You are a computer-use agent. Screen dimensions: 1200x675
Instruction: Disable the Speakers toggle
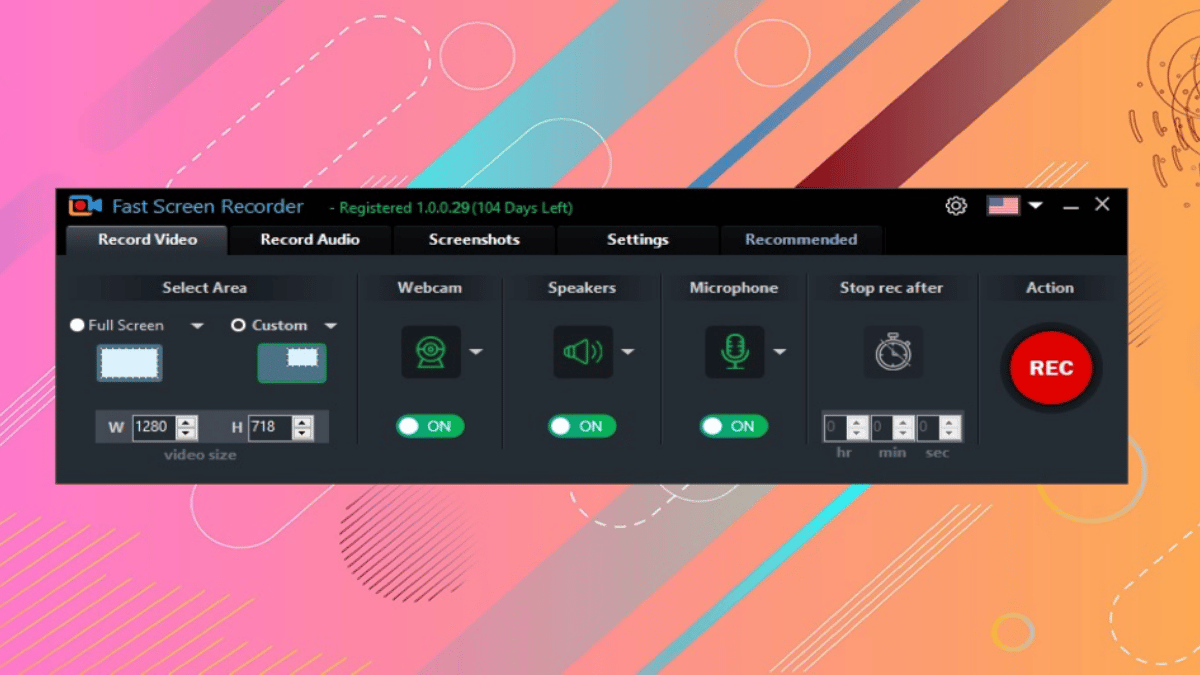tap(580, 426)
